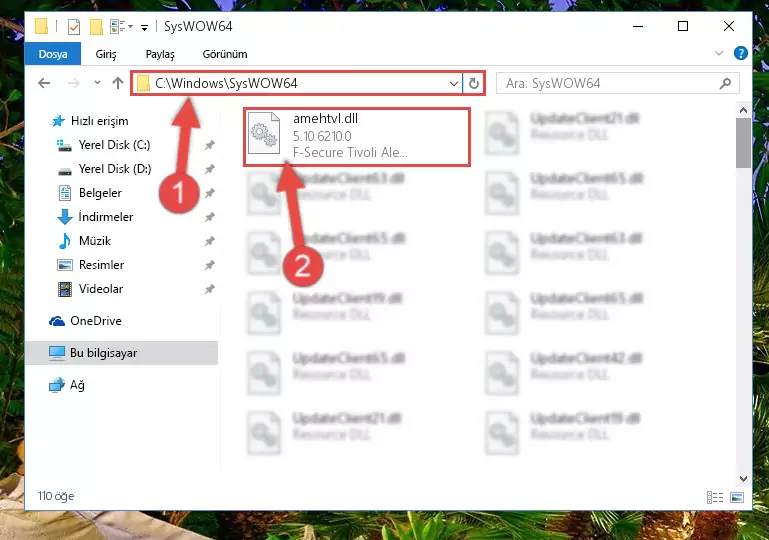769x540 pixels.
Task: Open Resimler folder in the sidebar
Action: tap(101, 265)
